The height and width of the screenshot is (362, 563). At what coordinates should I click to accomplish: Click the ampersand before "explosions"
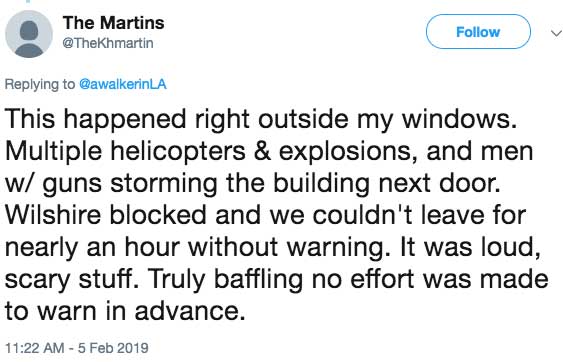262,152
